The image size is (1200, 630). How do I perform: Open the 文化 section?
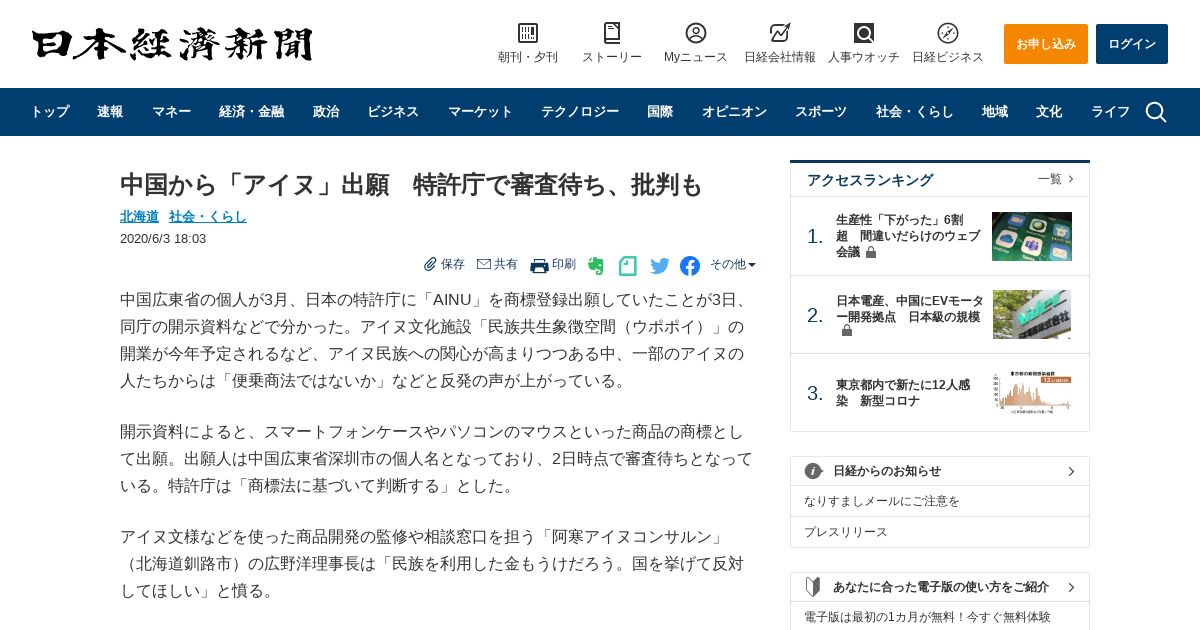click(x=1049, y=112)
